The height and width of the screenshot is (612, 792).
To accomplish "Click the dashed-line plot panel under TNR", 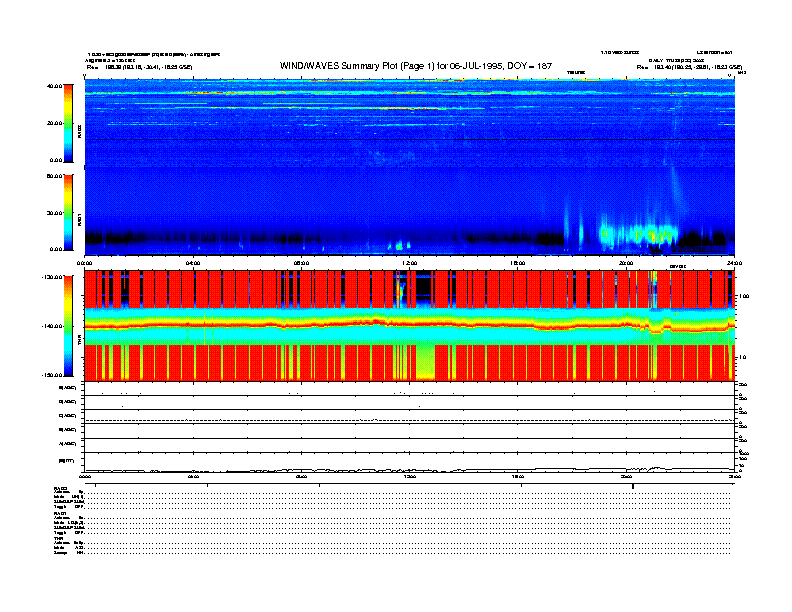I will 410,417.
